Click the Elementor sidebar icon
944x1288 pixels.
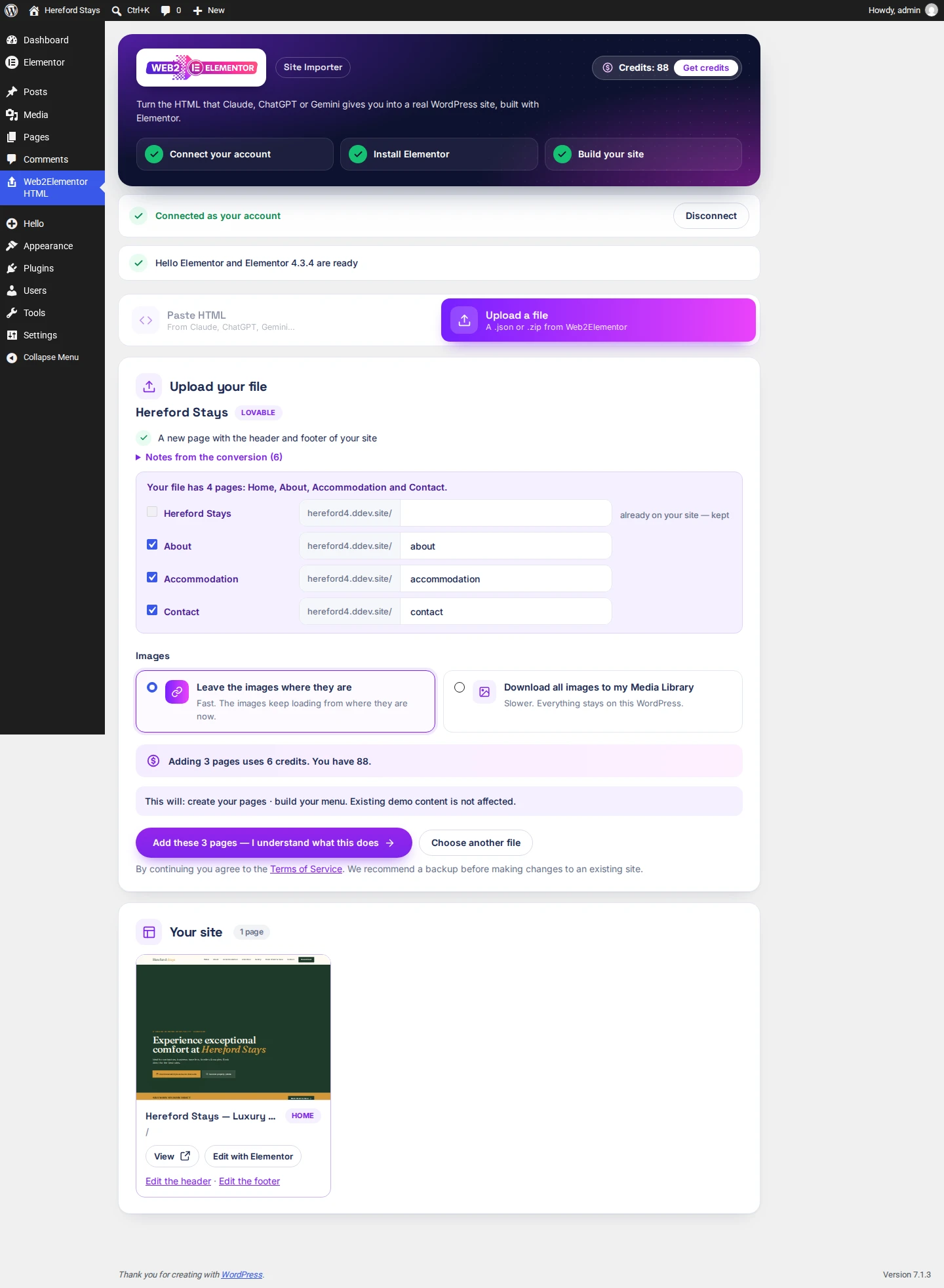pyautogui.click(x=12, y=62)
